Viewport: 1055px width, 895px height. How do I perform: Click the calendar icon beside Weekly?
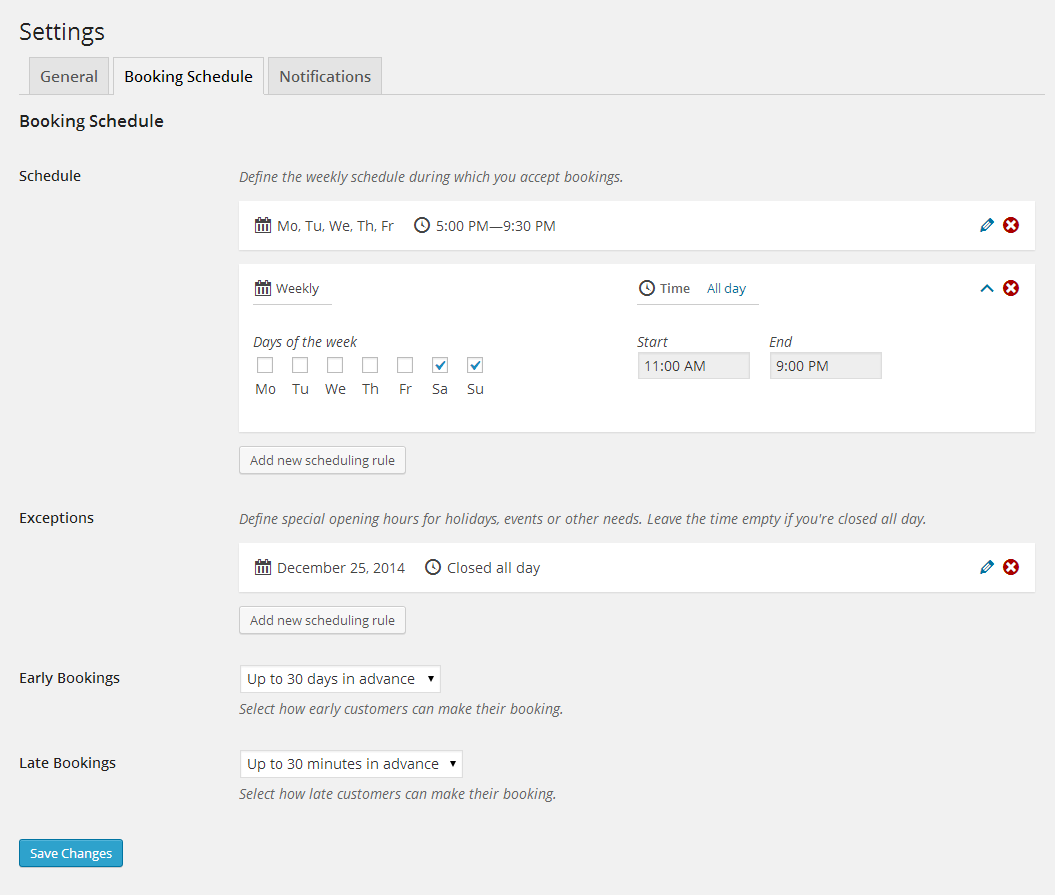coord(263,288)
